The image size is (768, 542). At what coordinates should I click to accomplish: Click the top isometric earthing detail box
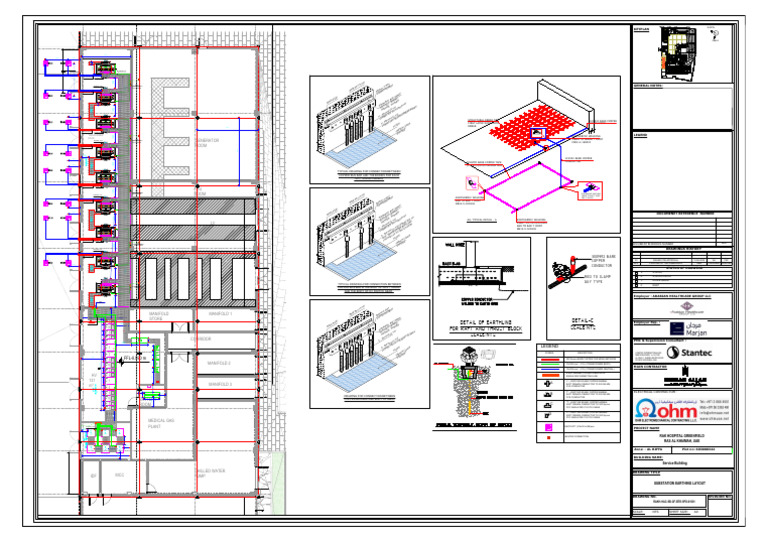pos(369,130)
